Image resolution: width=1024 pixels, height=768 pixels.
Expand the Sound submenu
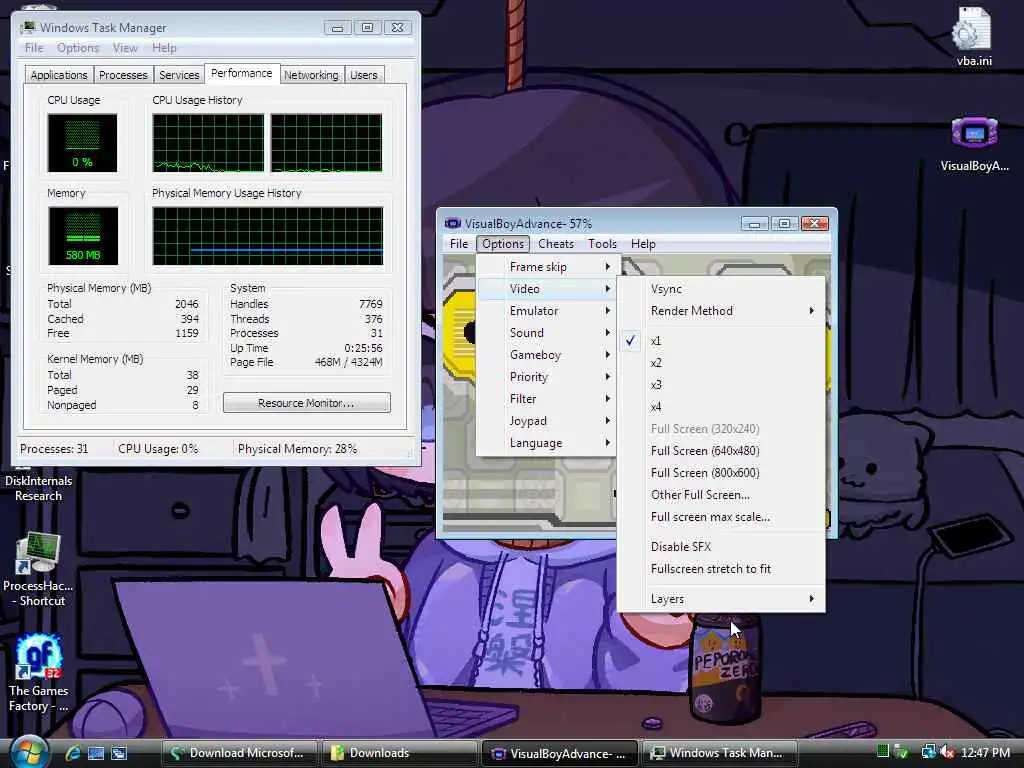(x=546, y=332)
